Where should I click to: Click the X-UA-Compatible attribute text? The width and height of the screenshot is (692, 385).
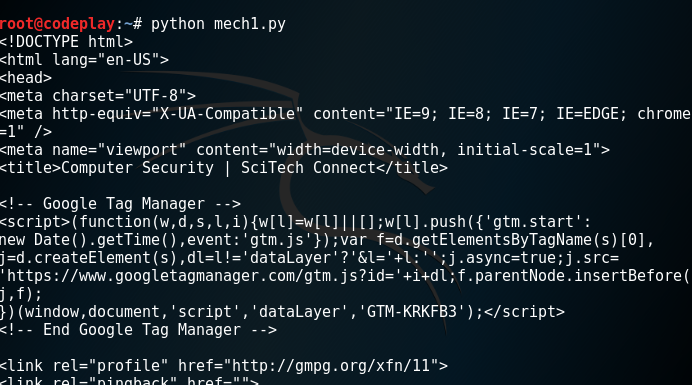(x=227, y=114)
